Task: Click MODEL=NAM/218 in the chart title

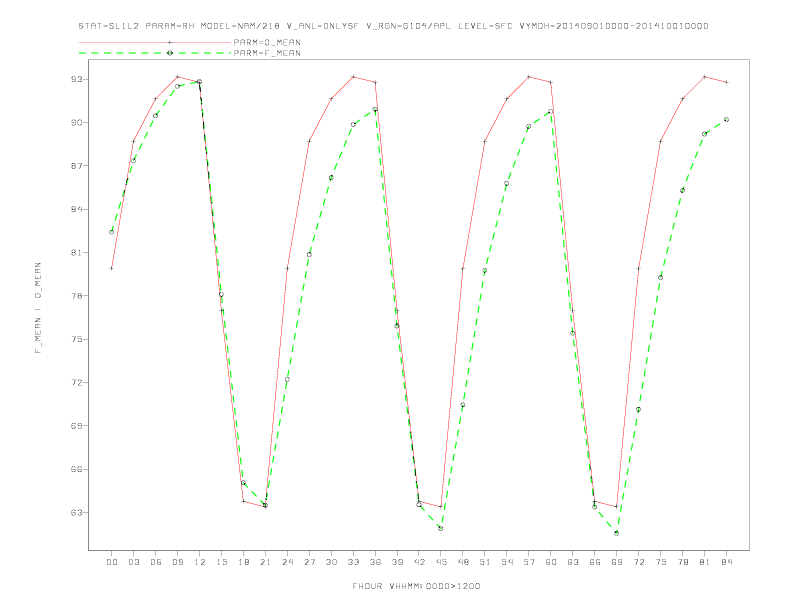Action: tap(240, 26)
